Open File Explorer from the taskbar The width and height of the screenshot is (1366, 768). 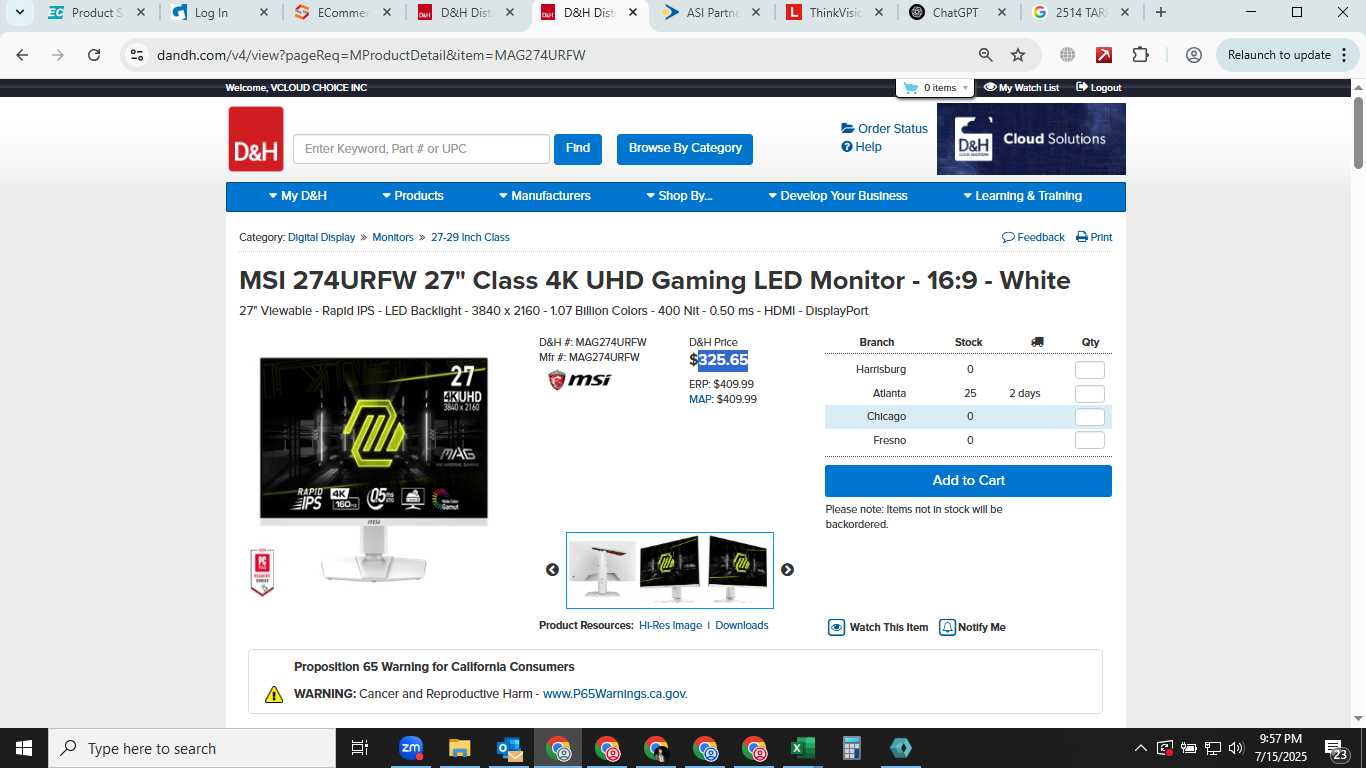point(460,748)
